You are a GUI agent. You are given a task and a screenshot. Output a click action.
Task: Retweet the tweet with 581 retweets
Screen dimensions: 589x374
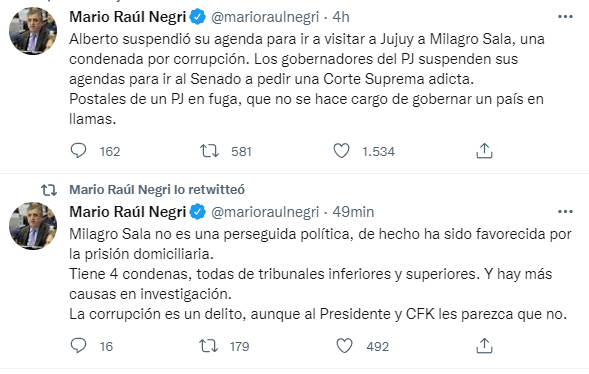pos(209,151)
